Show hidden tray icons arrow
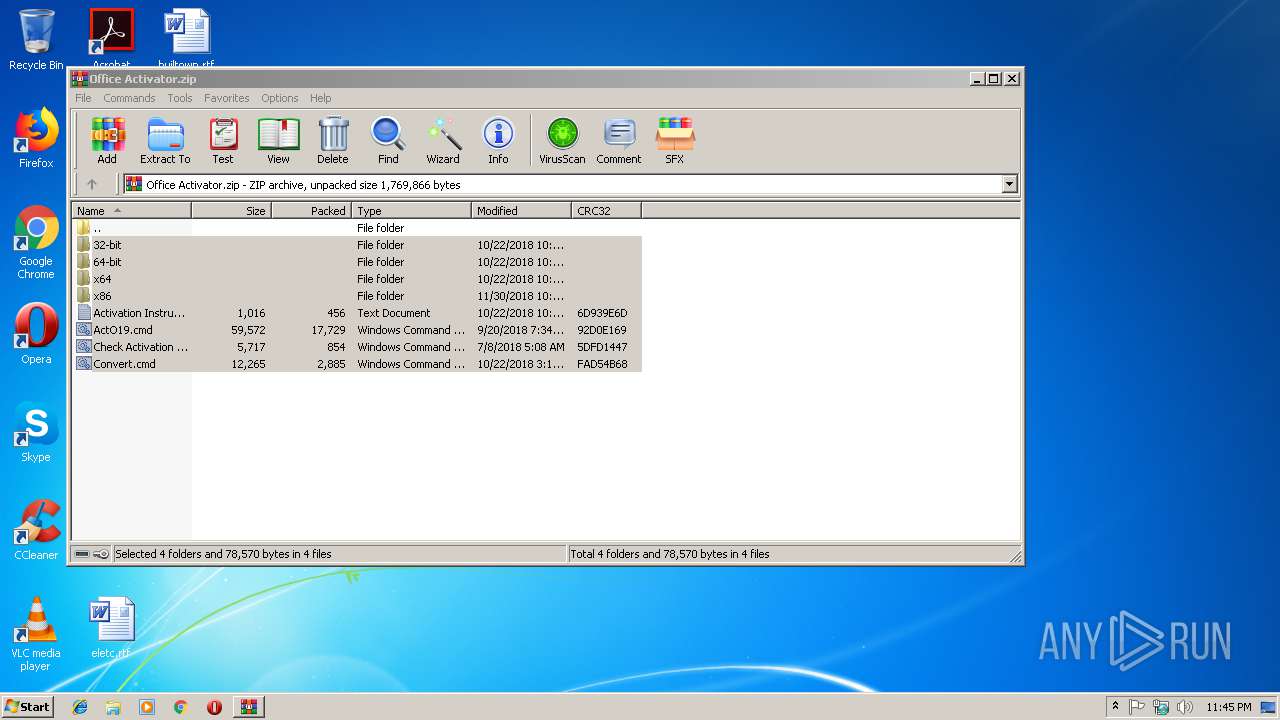 [1115, 707]
